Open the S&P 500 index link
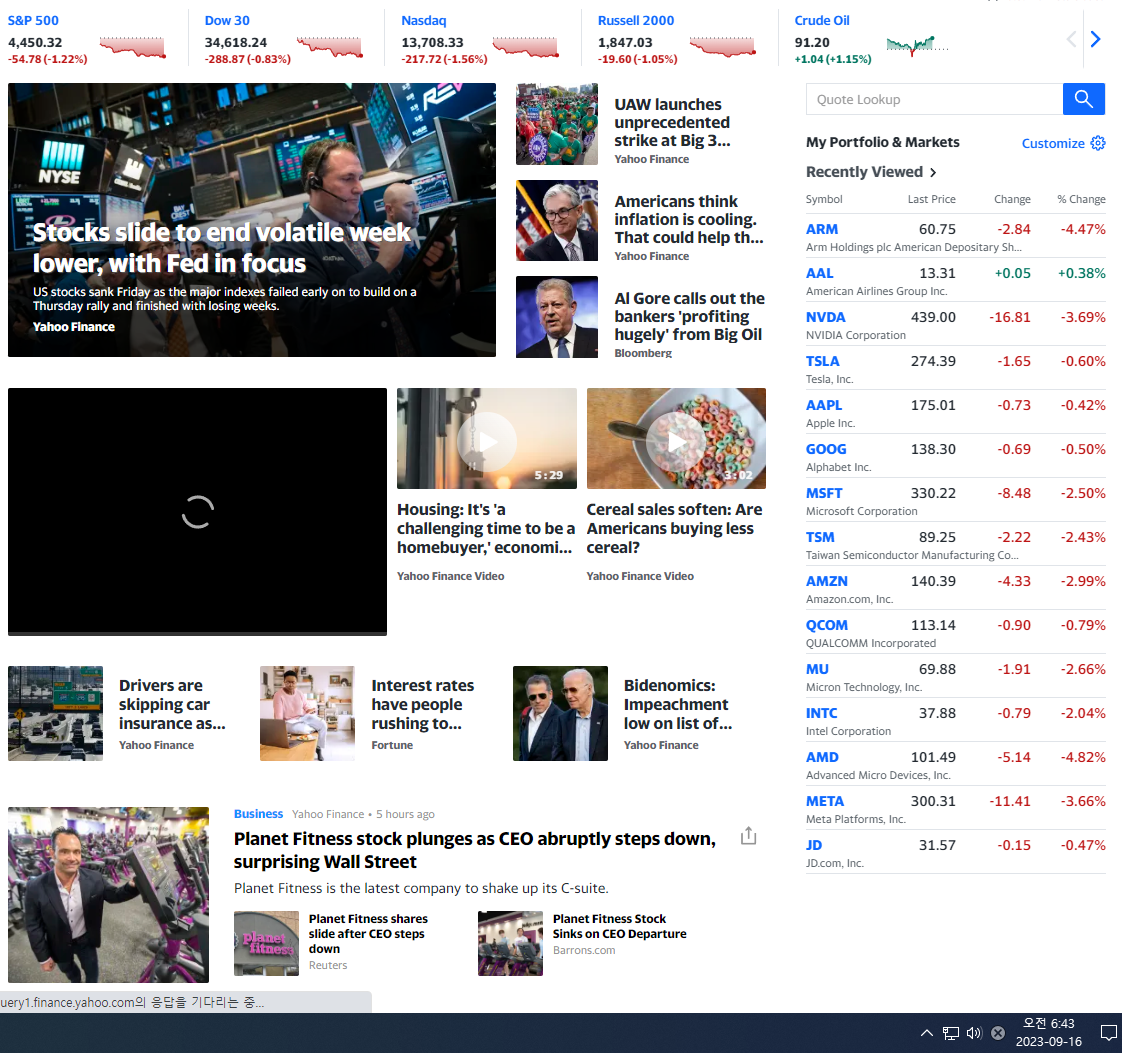Viewport: 1122px width, 1053px height. tap(33, 21)
